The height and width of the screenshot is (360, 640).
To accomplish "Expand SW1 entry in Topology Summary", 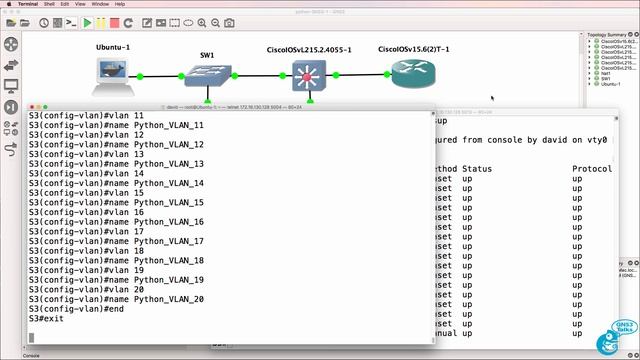I will point(589,79).
